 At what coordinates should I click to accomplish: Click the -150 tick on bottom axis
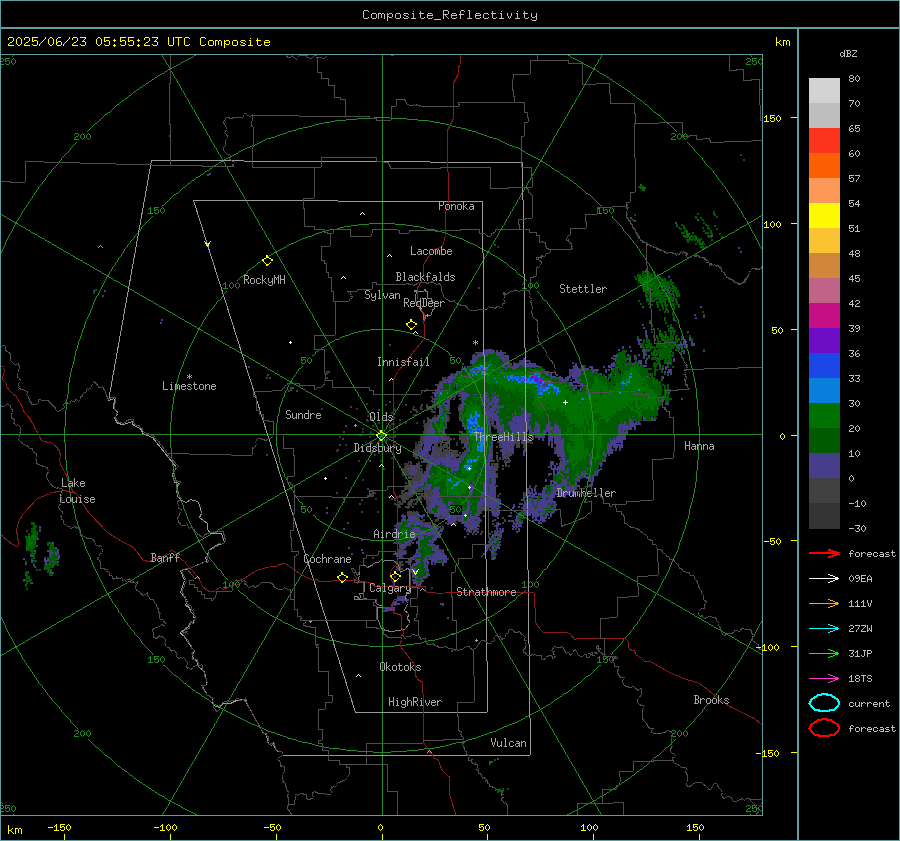[59, 828]
